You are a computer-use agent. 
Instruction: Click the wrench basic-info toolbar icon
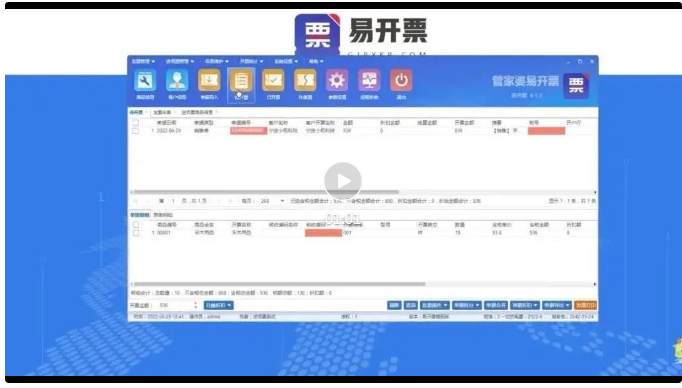tap(145, 81)
